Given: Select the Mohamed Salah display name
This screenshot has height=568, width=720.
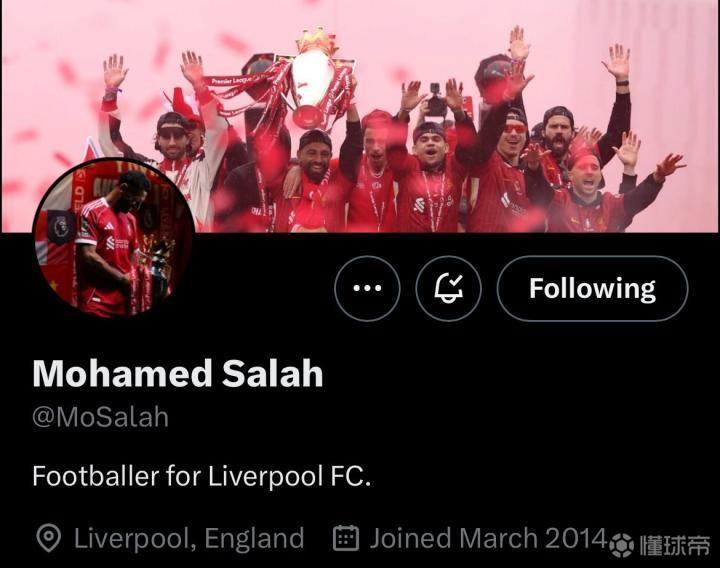Looking at the screenshot, I should point(178,374).
